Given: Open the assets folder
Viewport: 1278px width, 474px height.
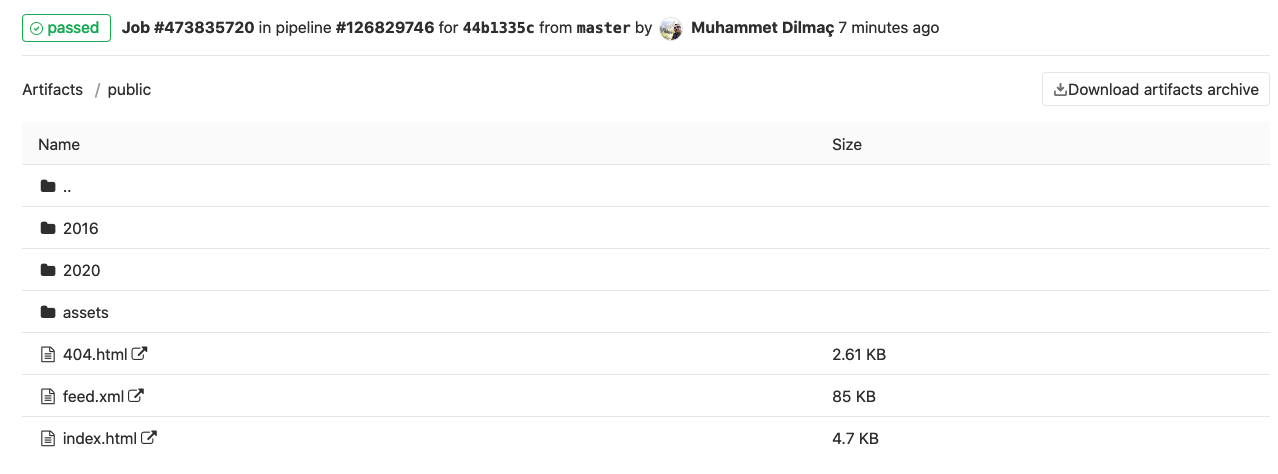Looking at the screenshot, I should (86, 312).
